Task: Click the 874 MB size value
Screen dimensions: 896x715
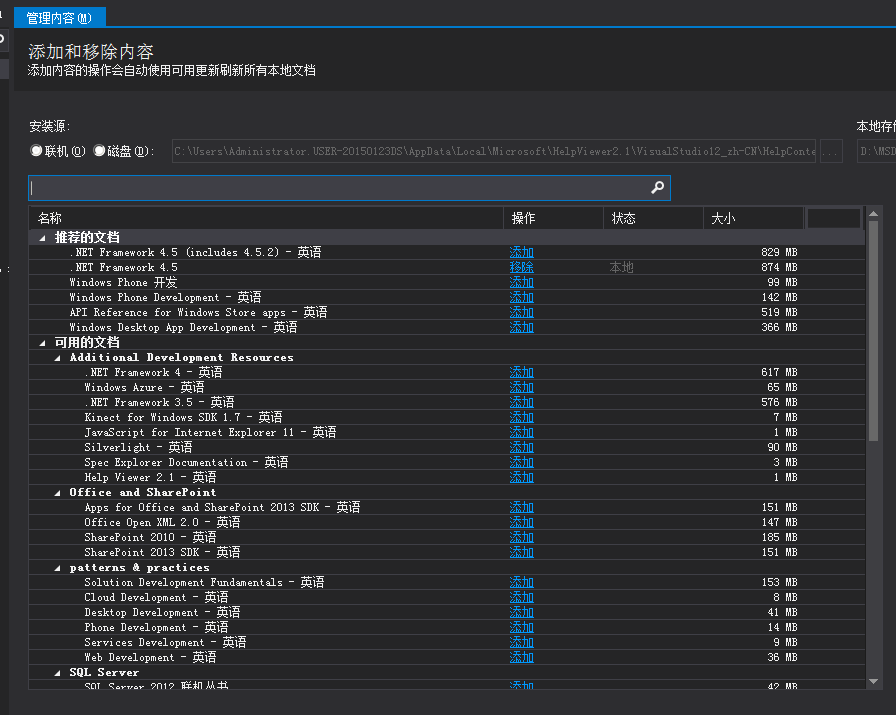Action: (779, 267)
